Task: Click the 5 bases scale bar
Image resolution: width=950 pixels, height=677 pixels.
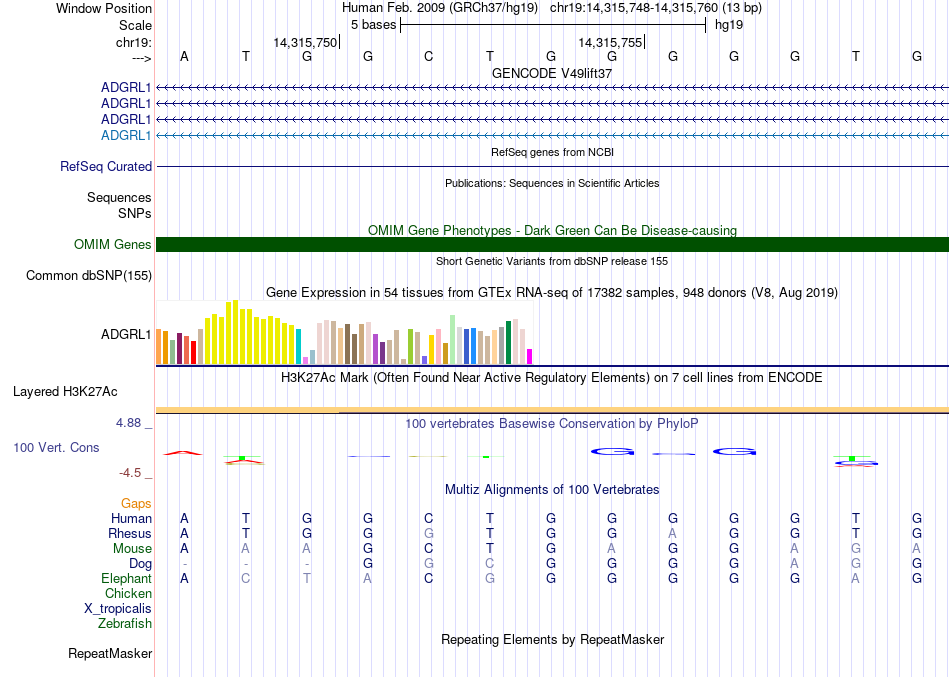Action: click(552, 24)
